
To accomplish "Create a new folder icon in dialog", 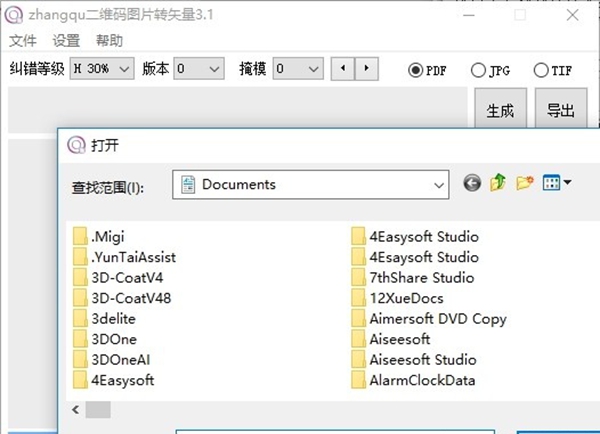I will pyautogui.click(x=524, y=183).
